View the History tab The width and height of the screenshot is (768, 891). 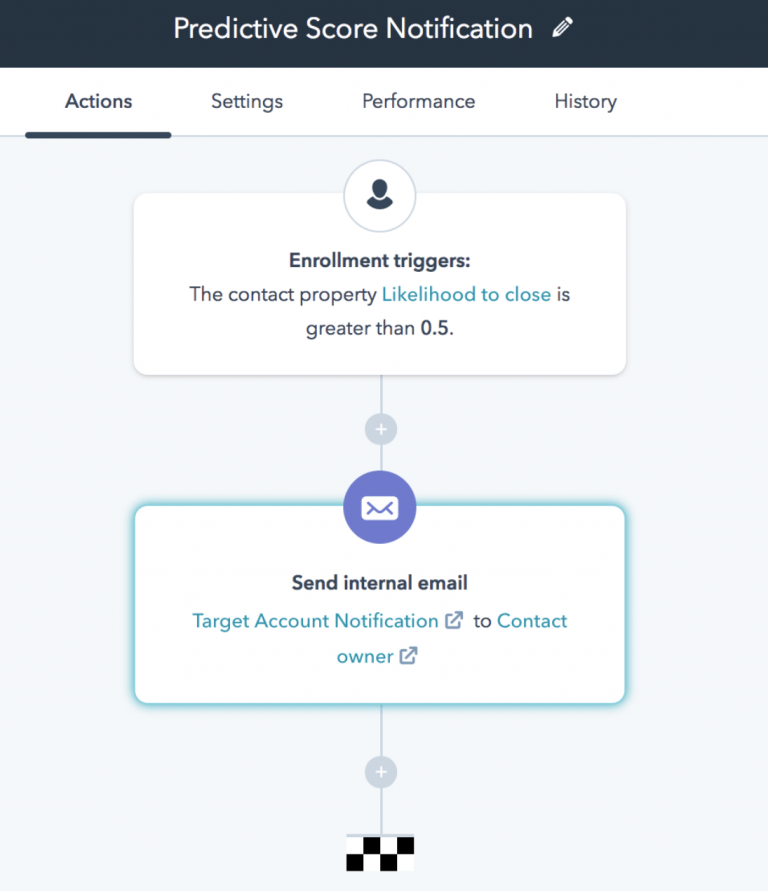point(585,101)
